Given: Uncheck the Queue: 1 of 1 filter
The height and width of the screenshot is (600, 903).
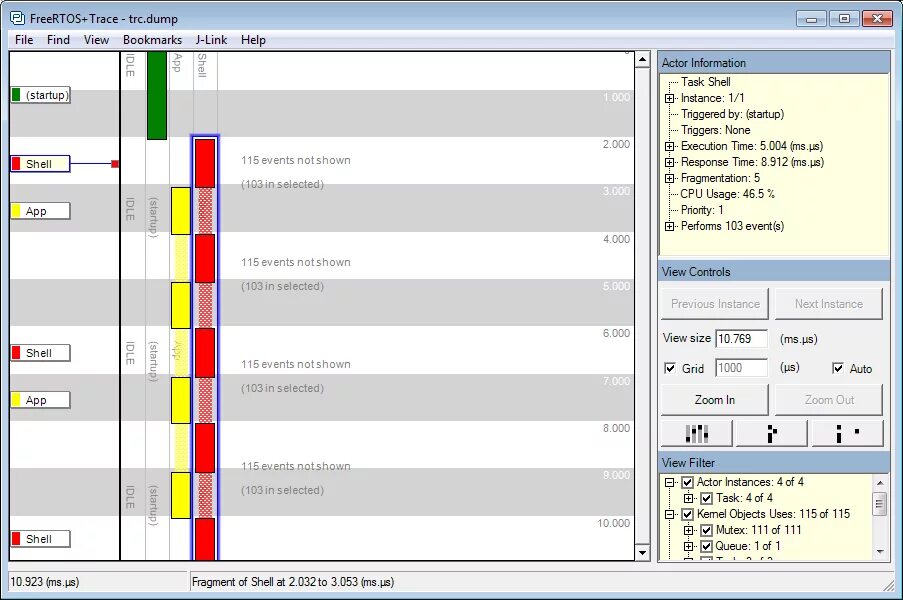Looking at the screenshot, I should (x=707, y=546).
